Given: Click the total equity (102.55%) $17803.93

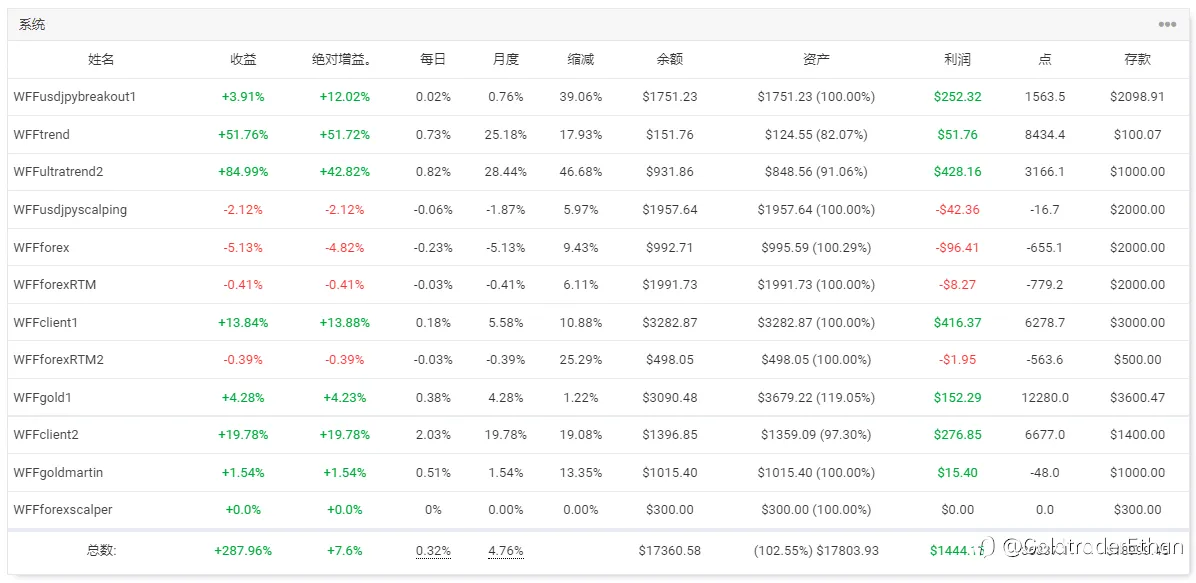Looking at the screenshot, I should coord(816,550).
